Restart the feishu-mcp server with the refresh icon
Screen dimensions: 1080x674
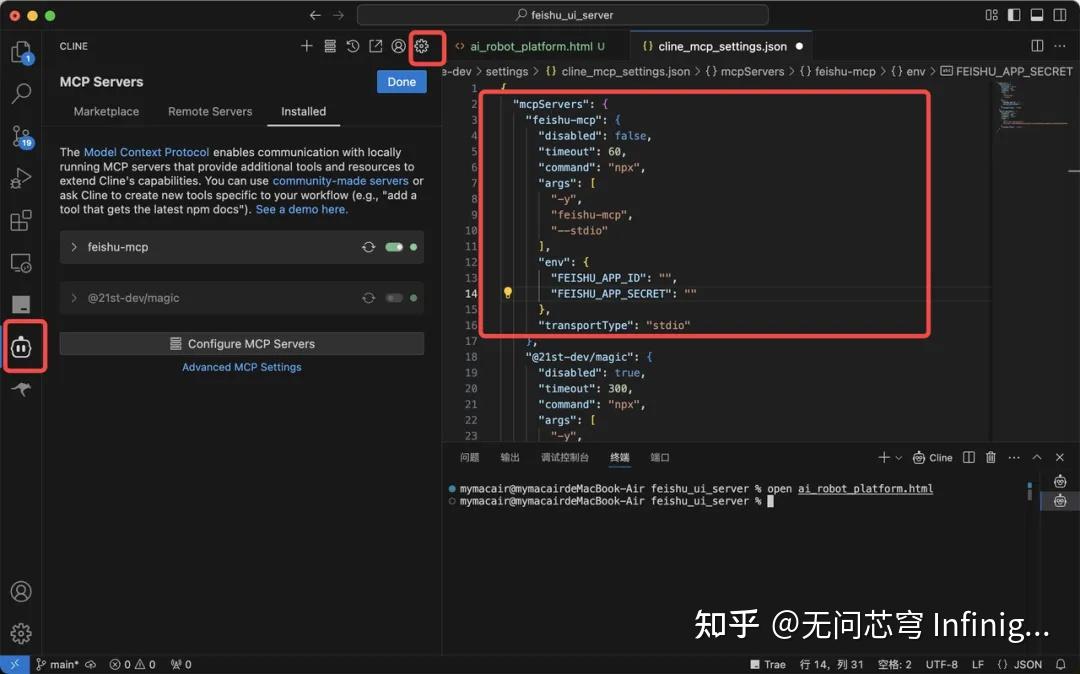coord(368,247)
